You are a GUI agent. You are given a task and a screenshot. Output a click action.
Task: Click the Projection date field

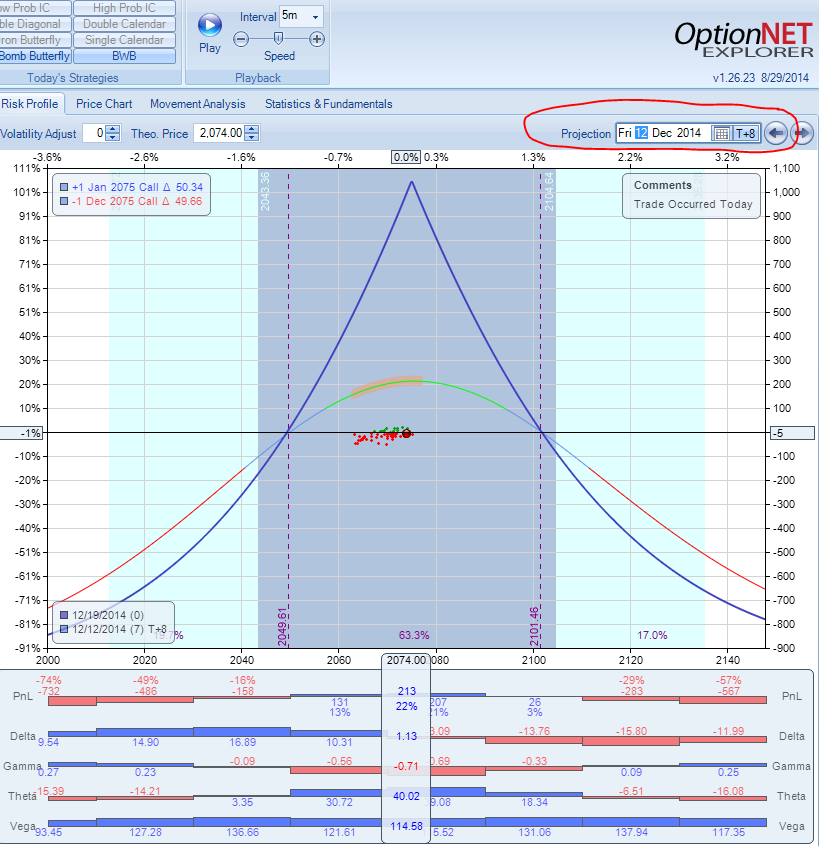663,133
